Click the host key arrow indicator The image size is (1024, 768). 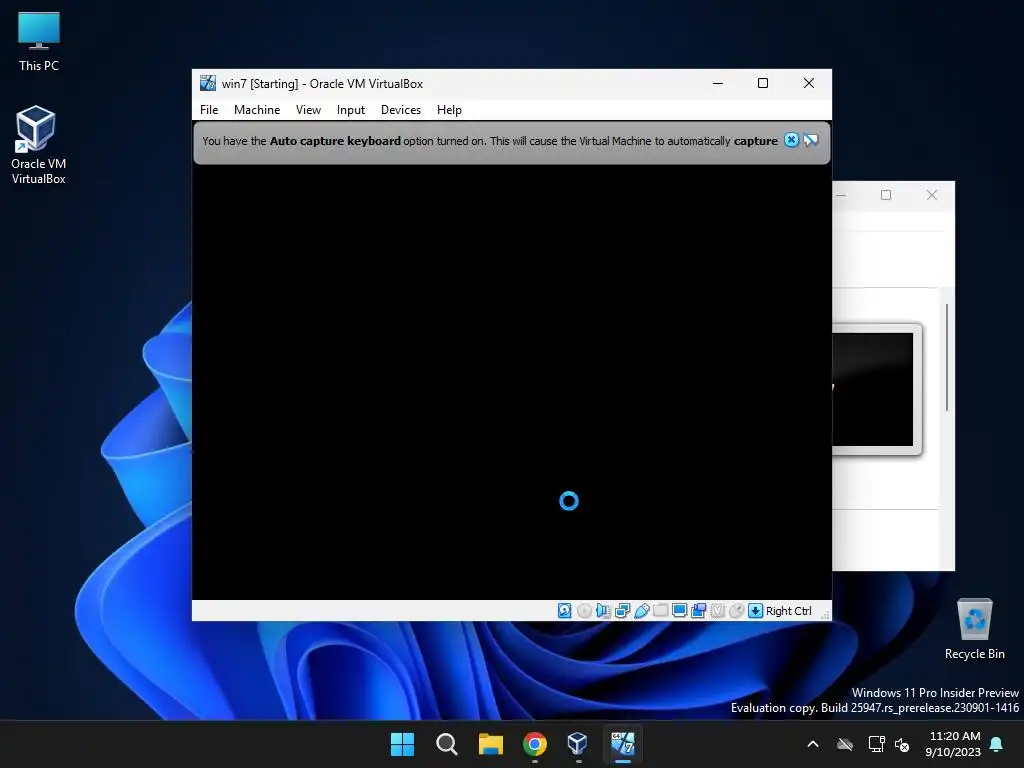[x=755, y=611]
